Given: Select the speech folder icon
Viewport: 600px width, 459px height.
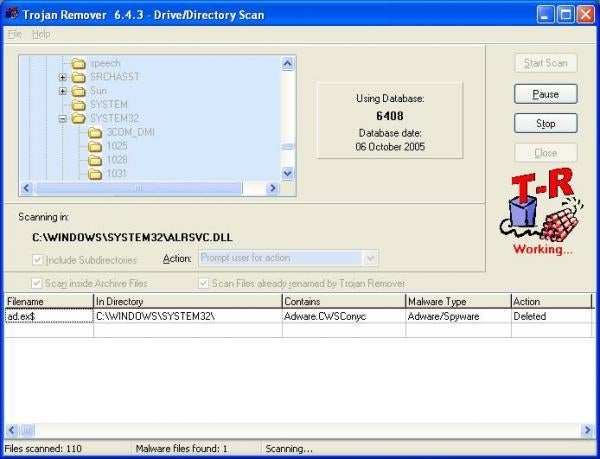Looking at the screenshot, I should [78, 63].
